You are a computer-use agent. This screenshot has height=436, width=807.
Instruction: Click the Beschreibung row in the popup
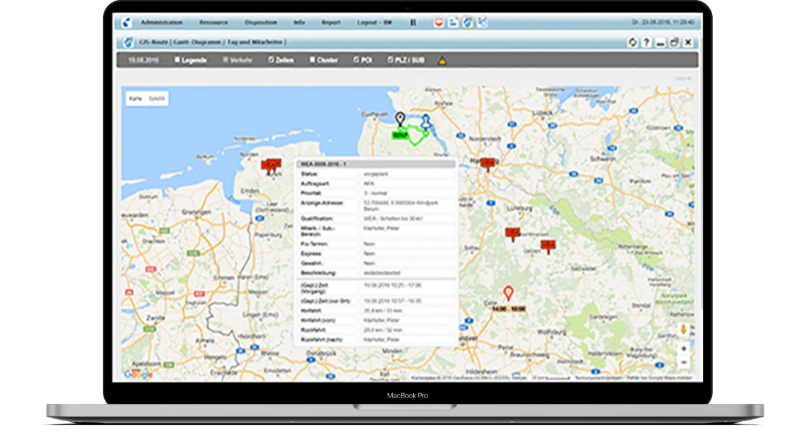376,273
